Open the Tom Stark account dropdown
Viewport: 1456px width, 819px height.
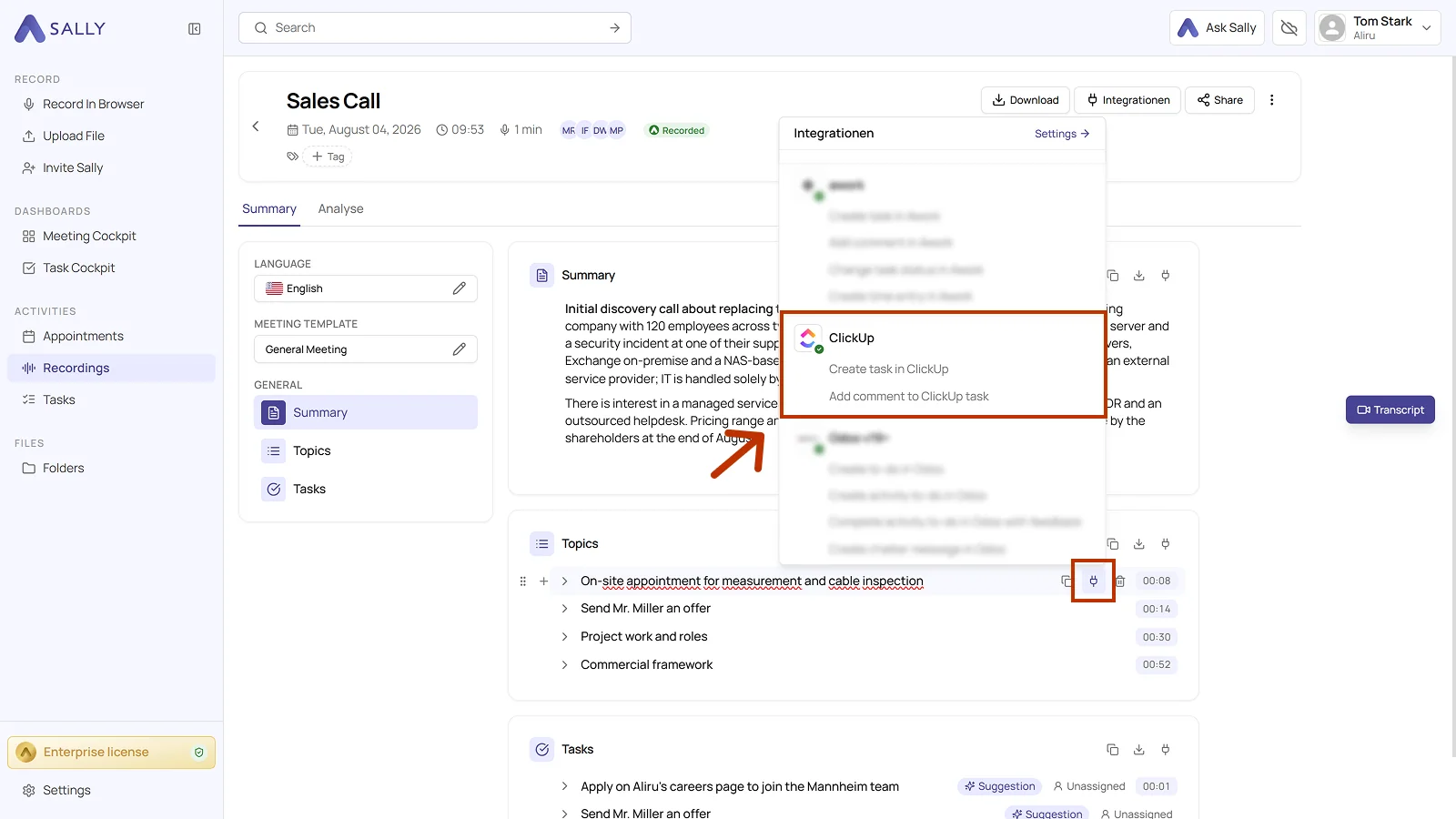pyautogui.click(x=1377, y=28)
